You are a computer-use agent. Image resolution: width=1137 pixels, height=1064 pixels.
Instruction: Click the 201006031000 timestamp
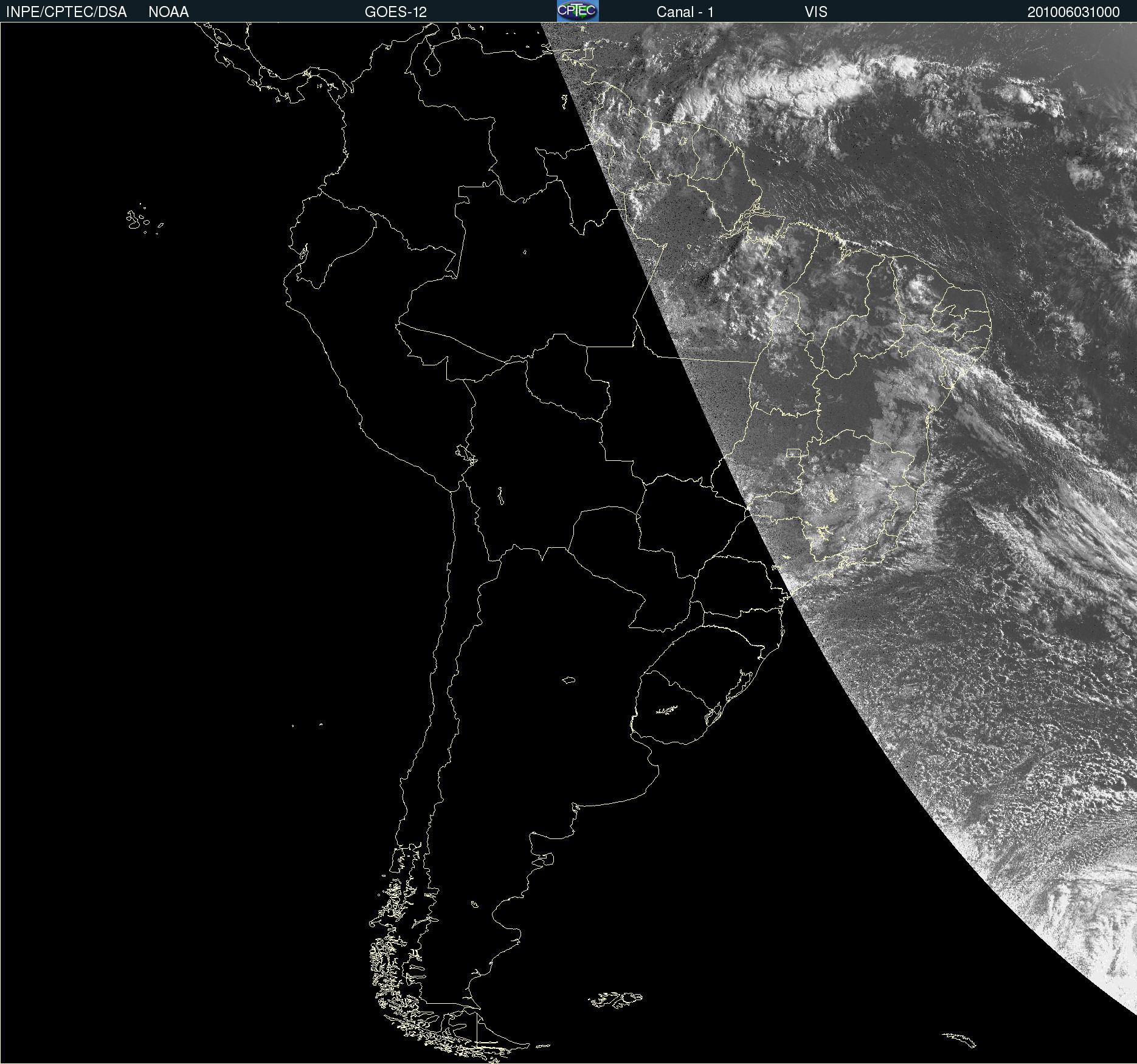point(1073,12)
